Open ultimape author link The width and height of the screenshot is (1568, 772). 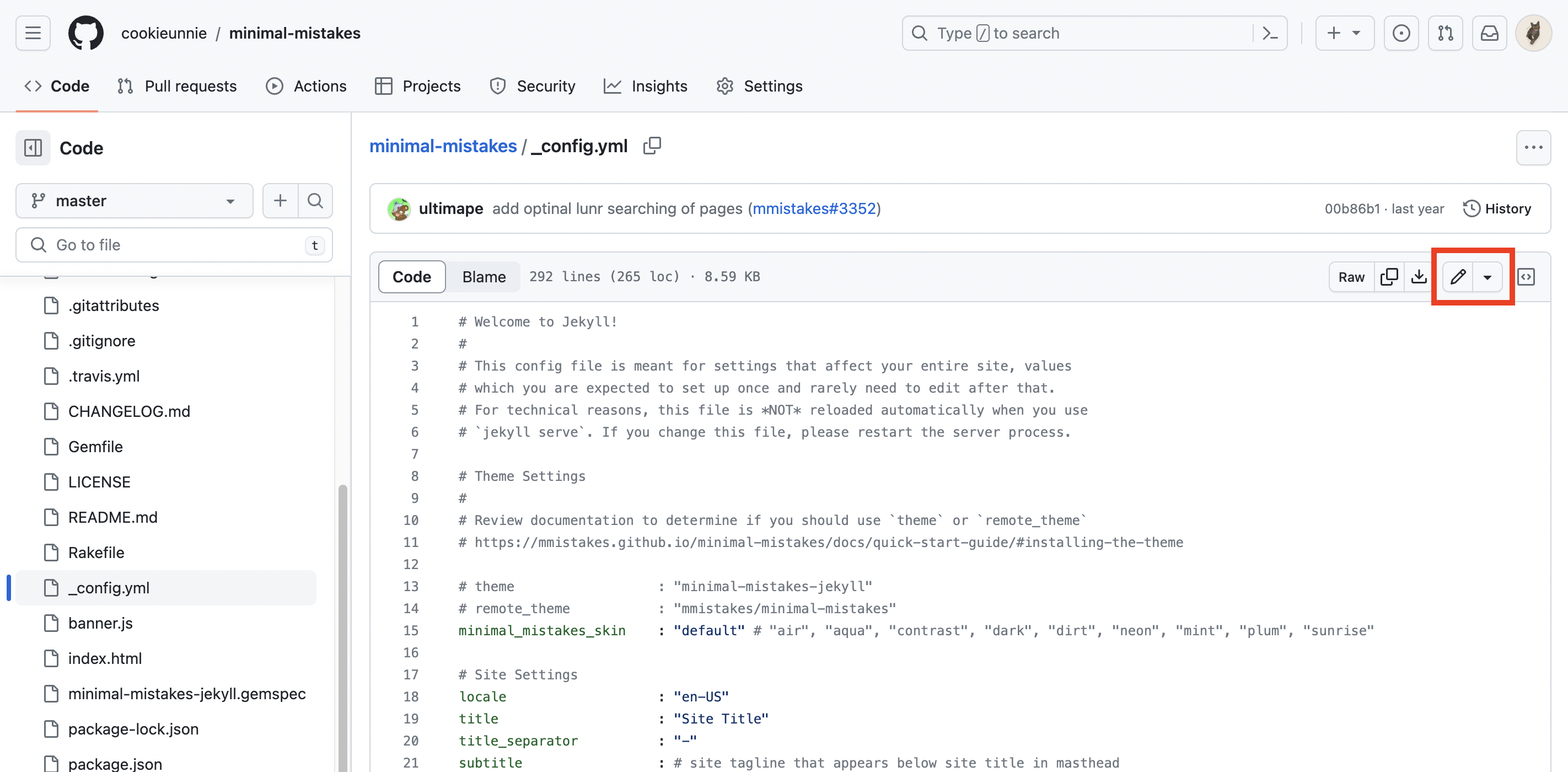[450, 209]
